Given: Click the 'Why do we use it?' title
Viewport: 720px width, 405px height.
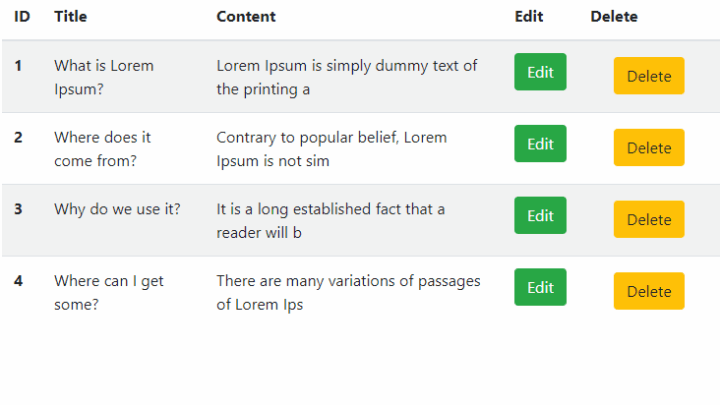Looking at the screenshot, I should [x=117, y=209].
